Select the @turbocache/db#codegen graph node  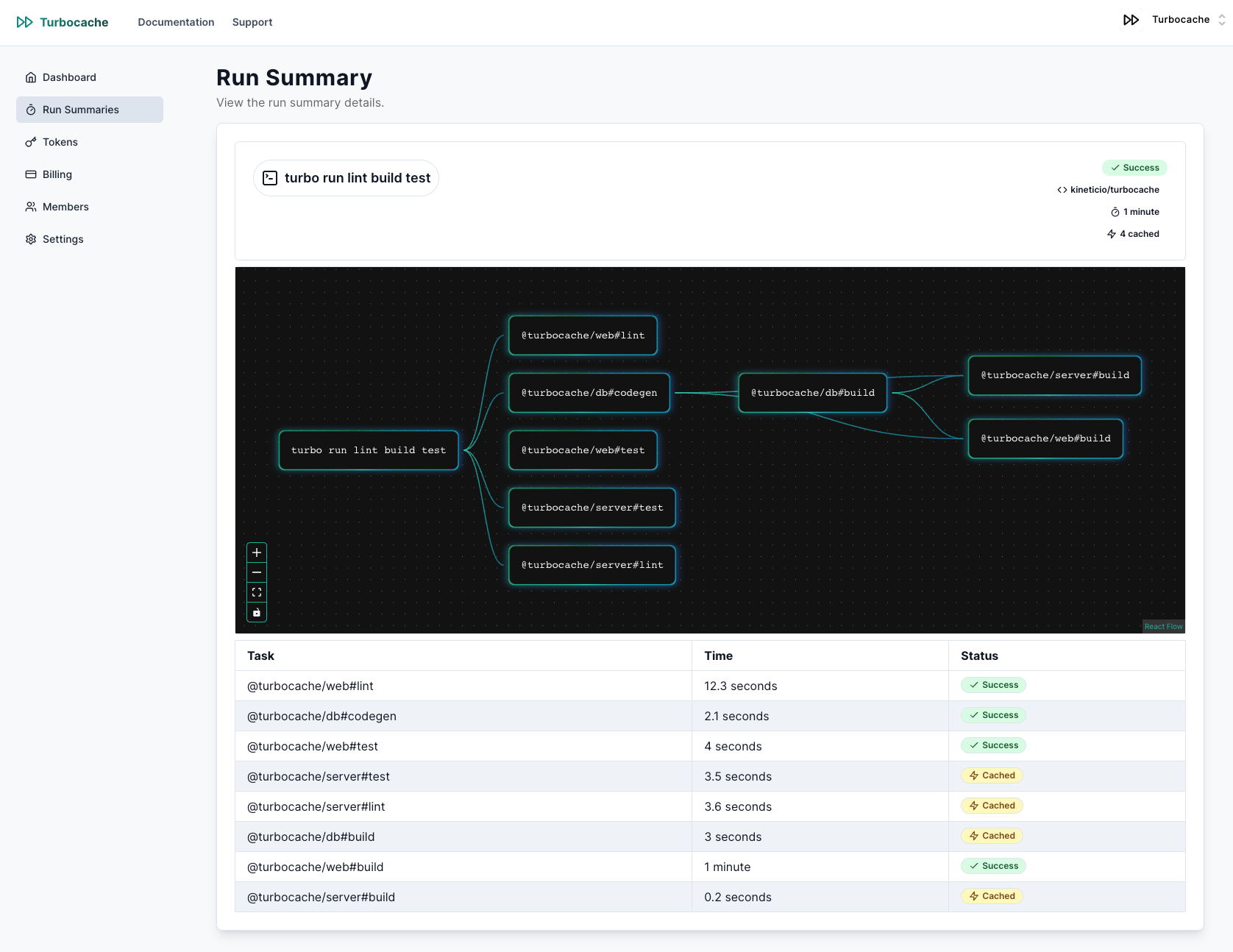click(x=589, y=393)
